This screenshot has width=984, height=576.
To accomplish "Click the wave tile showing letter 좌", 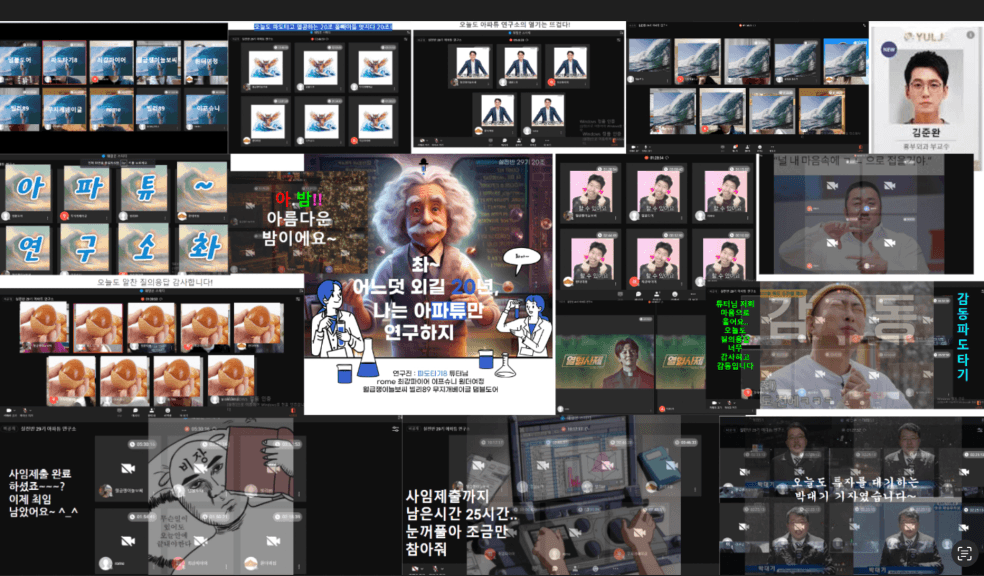I will point(202,249).
